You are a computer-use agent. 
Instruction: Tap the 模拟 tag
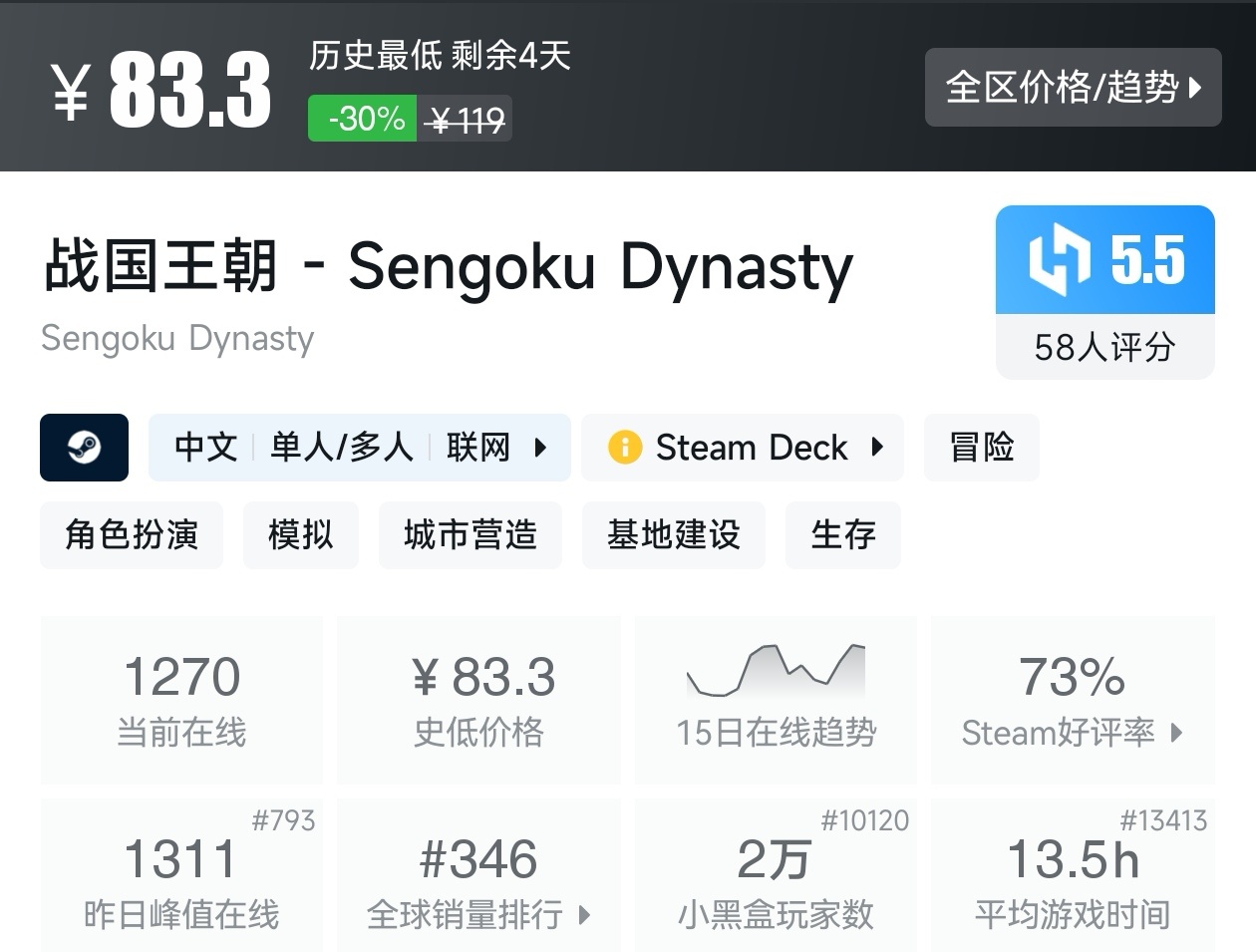300,535
